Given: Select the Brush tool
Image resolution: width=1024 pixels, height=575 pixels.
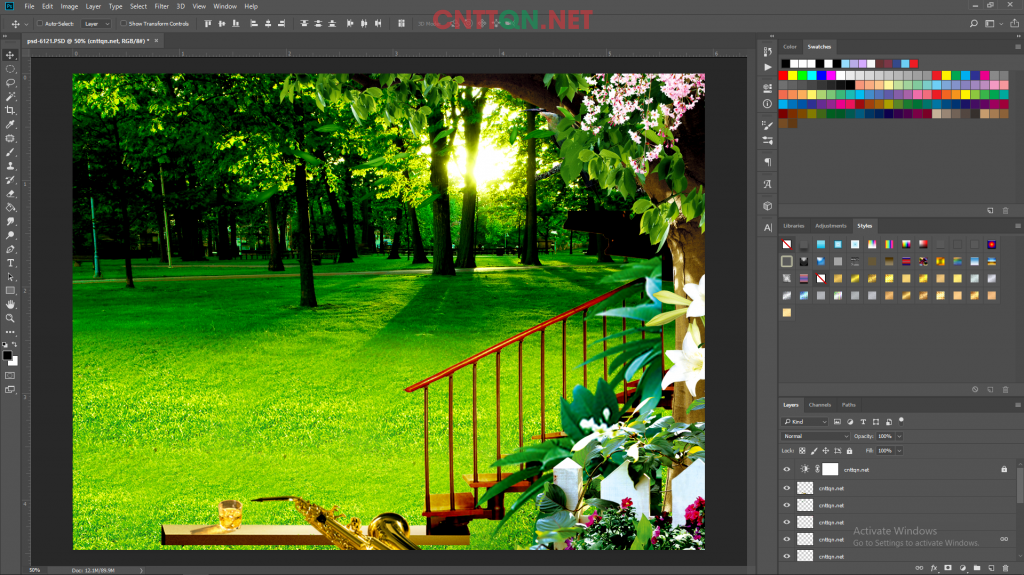Looking at the screenshot, I should click(x=10, y=152).
